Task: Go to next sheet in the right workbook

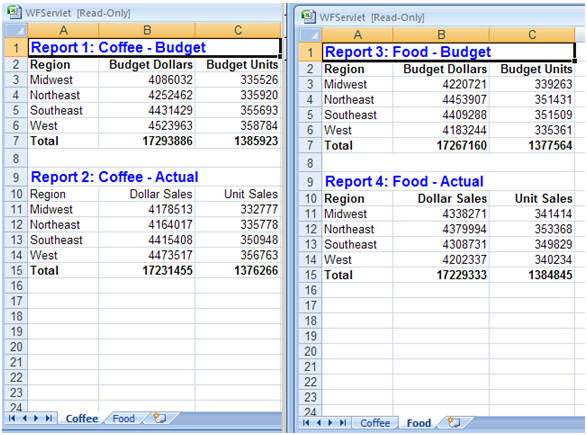Action: (330, 423)
